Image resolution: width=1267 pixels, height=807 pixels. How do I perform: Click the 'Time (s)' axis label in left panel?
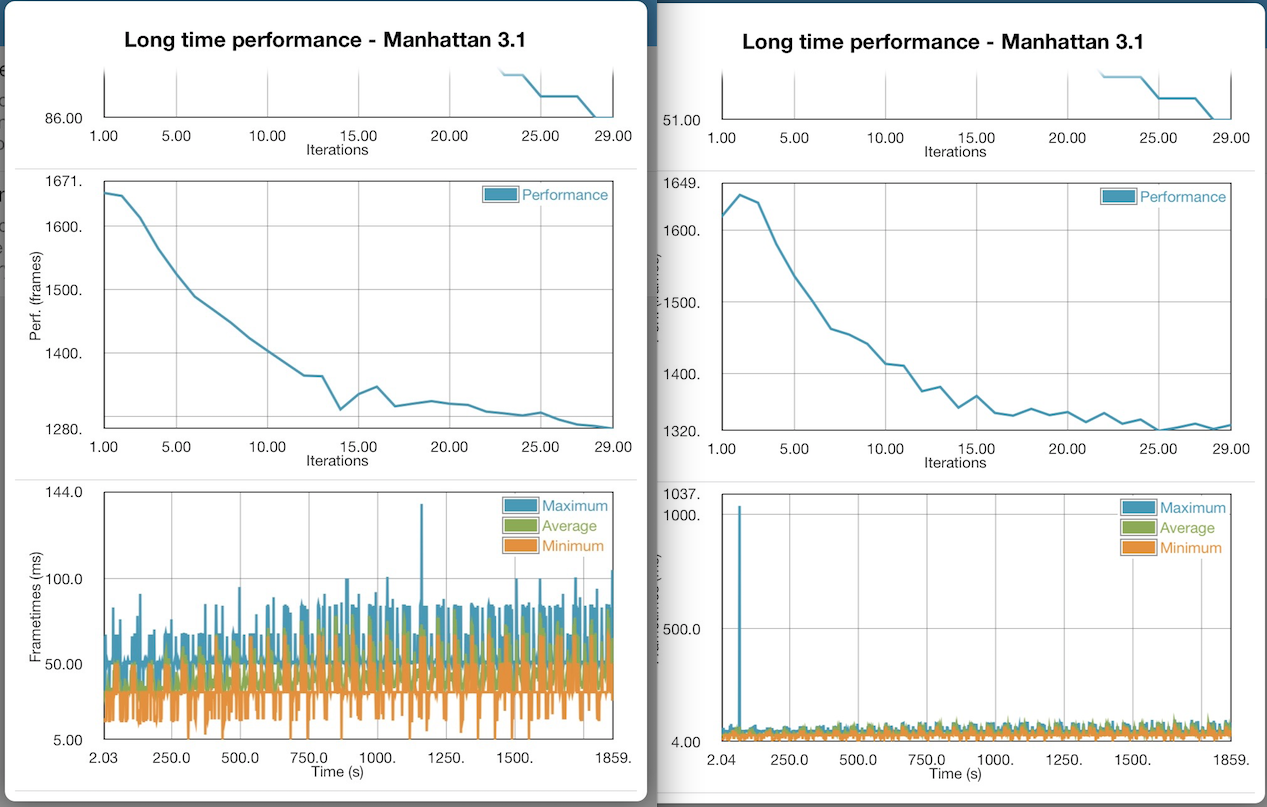click(337, 771)
